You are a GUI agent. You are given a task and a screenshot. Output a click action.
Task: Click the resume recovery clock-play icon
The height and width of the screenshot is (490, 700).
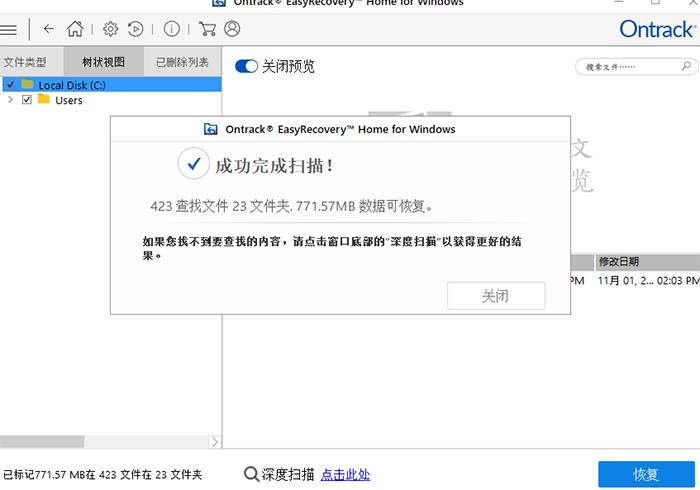(x=135, y=29)
